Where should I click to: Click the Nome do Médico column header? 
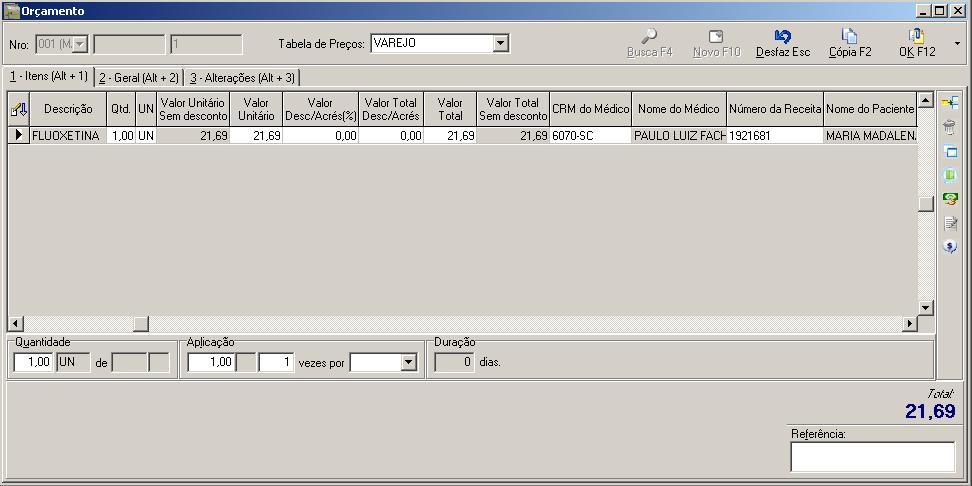(x=679, y=110)
